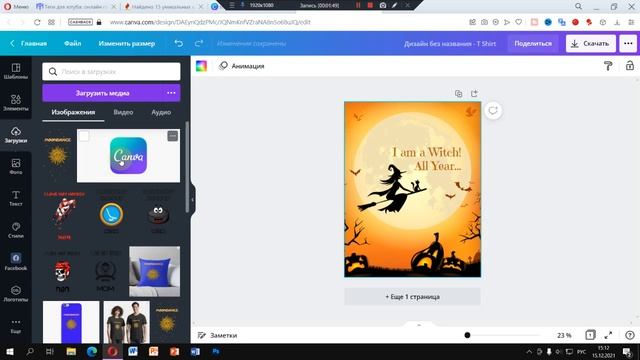
Task: Open the Uploads sidebar panel
Action: 16,135
